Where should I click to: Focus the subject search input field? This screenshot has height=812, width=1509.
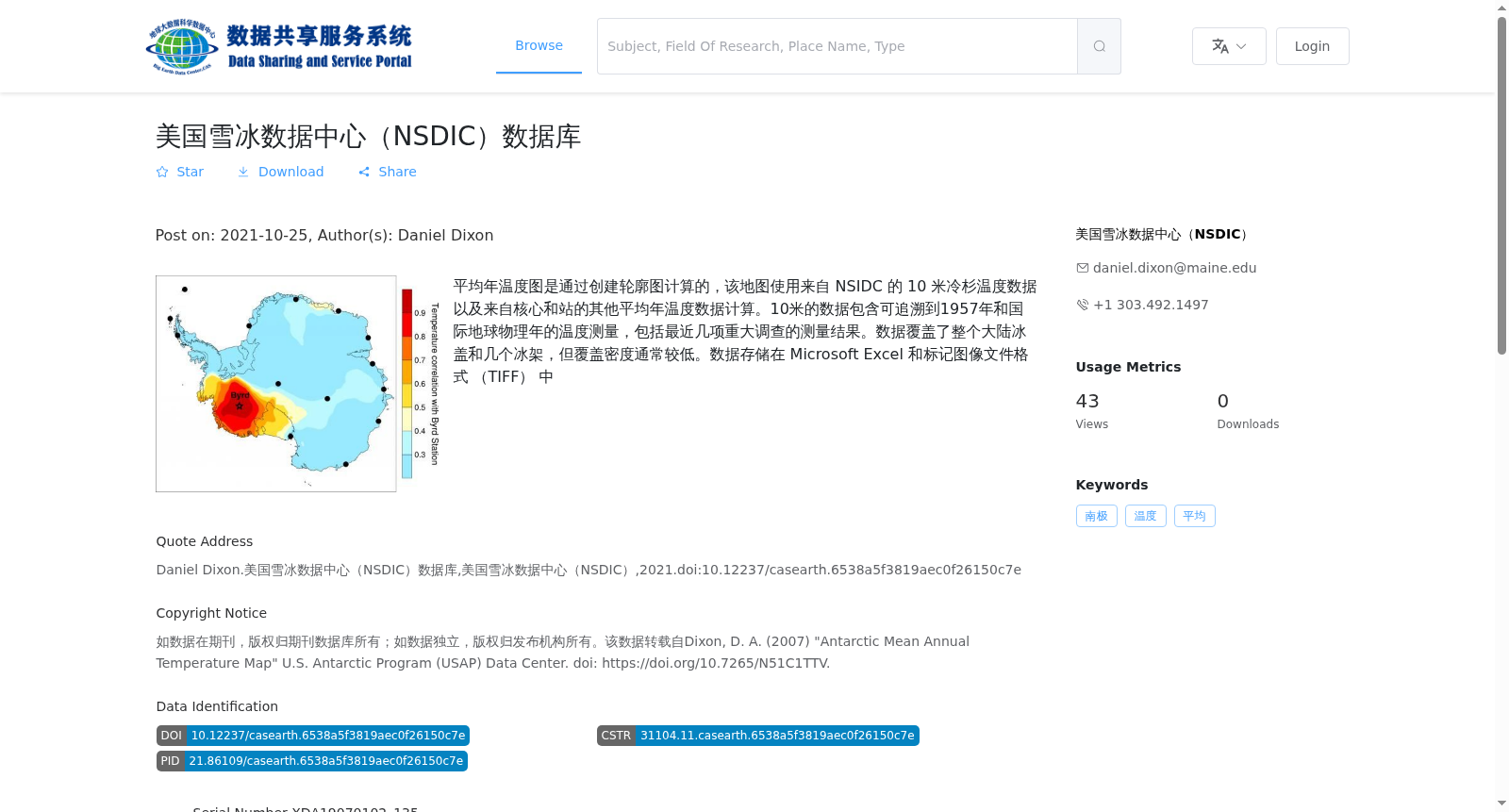(x=837, y=46)
